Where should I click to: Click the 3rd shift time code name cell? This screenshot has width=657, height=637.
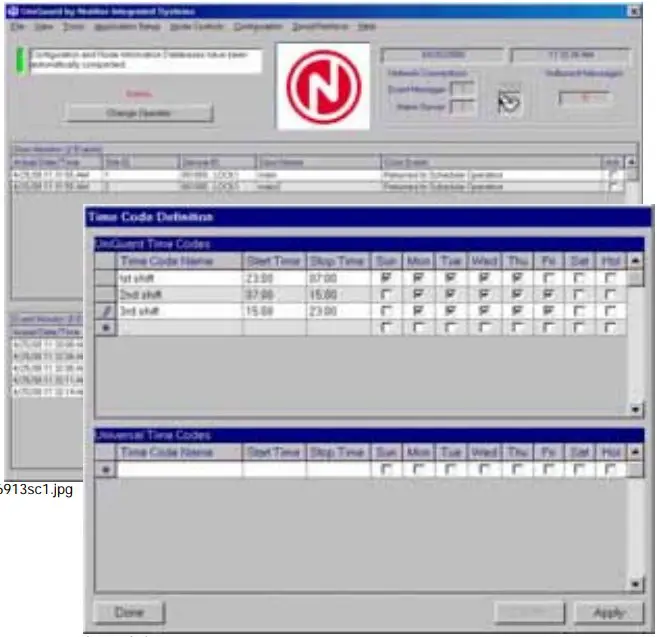[x=179, y=311]
